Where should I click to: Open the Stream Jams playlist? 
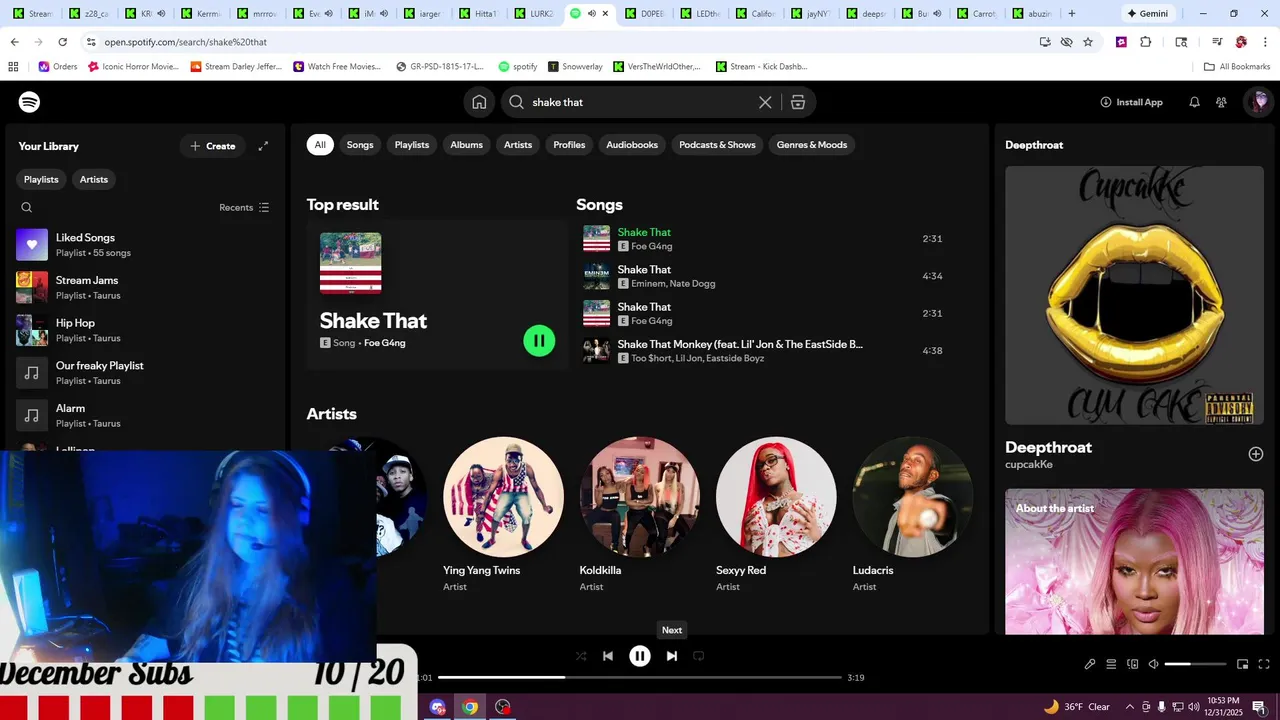point(143,287)
